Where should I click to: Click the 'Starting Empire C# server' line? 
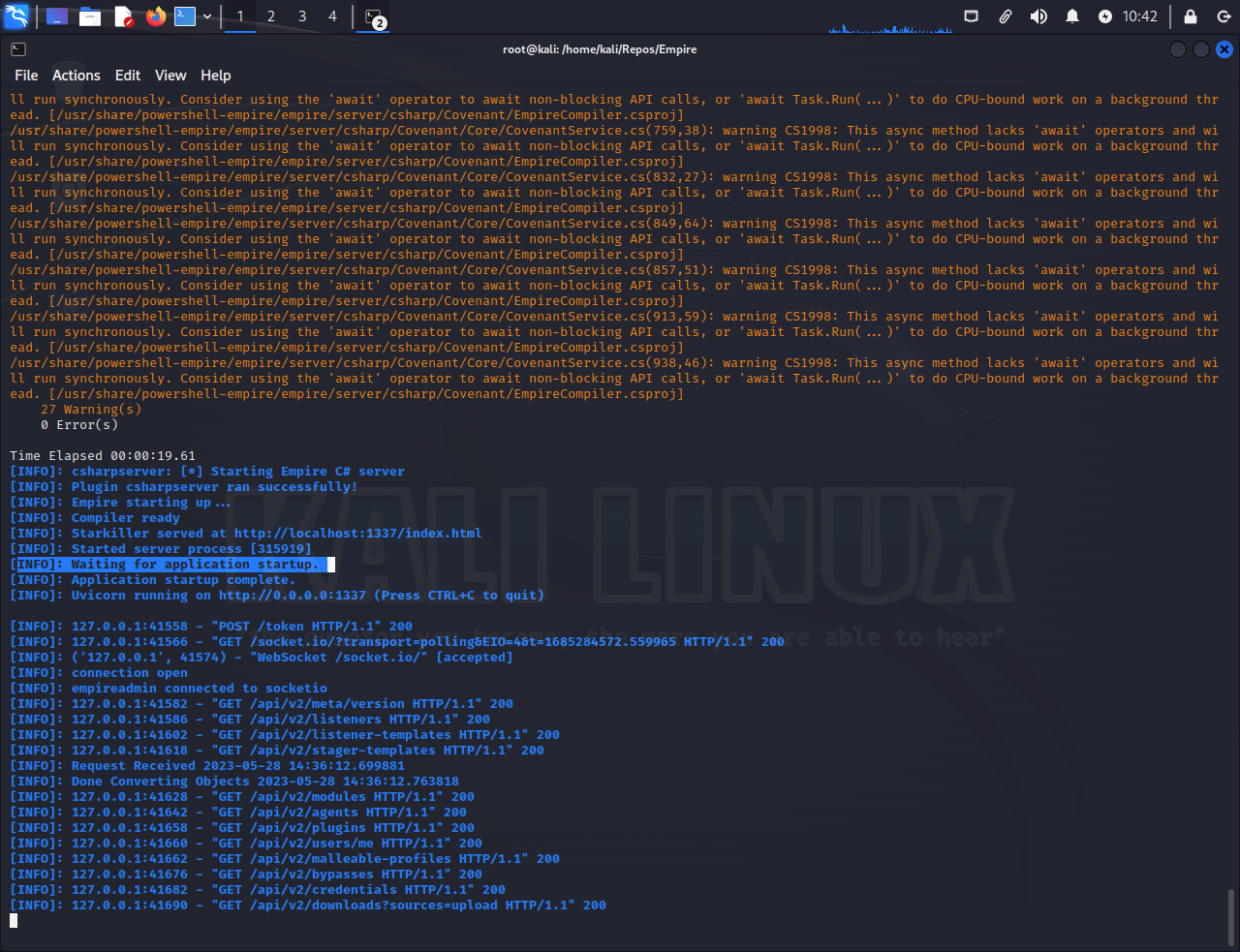(x=207, y=472)
